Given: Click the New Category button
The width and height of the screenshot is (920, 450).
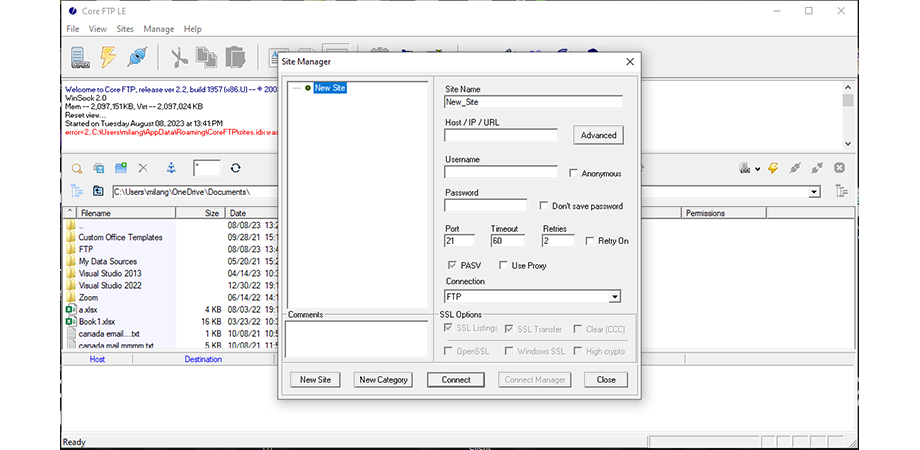Looking at the screenshot, I should pyautogui.click(x=383, y=380).
